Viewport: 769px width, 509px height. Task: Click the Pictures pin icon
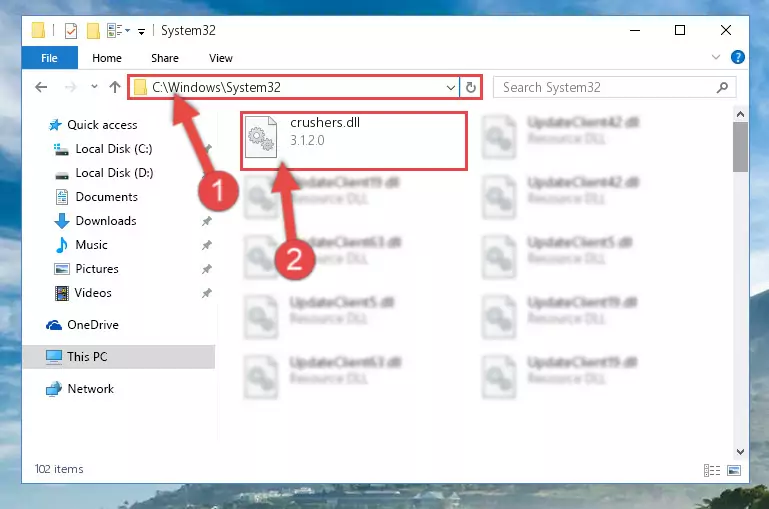click(x=206, y=269)
